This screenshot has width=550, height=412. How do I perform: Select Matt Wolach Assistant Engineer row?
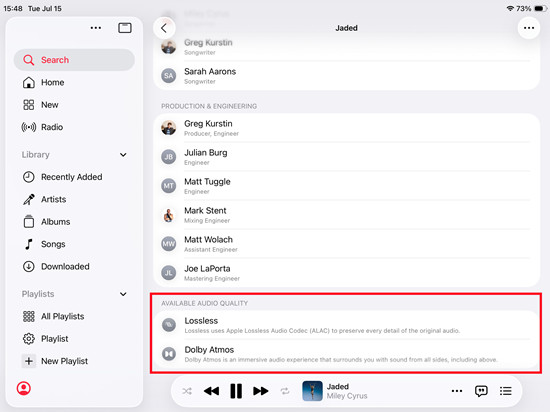tap(347, 244)
